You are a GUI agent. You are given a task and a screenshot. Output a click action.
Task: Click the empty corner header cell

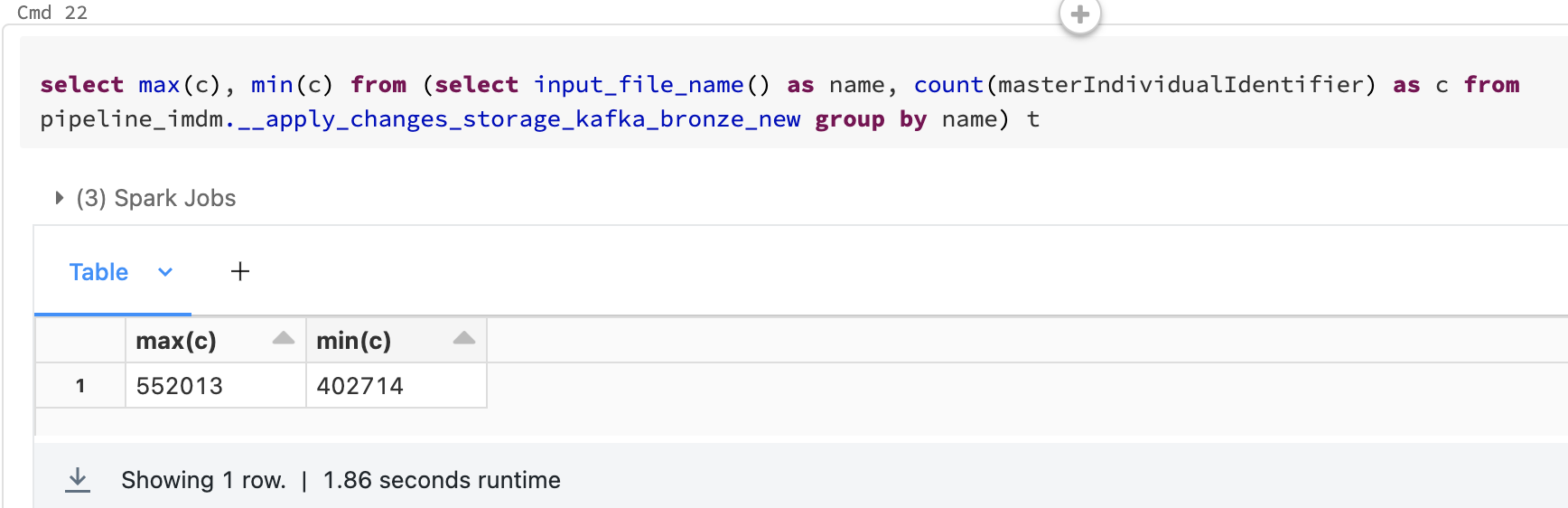pyautogui.click(x=80, y=340)
